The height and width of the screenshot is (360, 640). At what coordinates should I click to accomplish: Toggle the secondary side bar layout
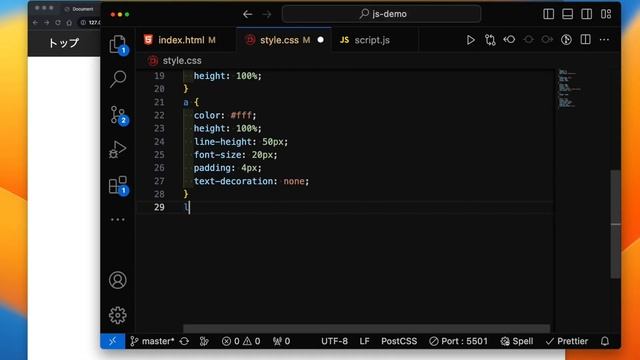[587, 14]
